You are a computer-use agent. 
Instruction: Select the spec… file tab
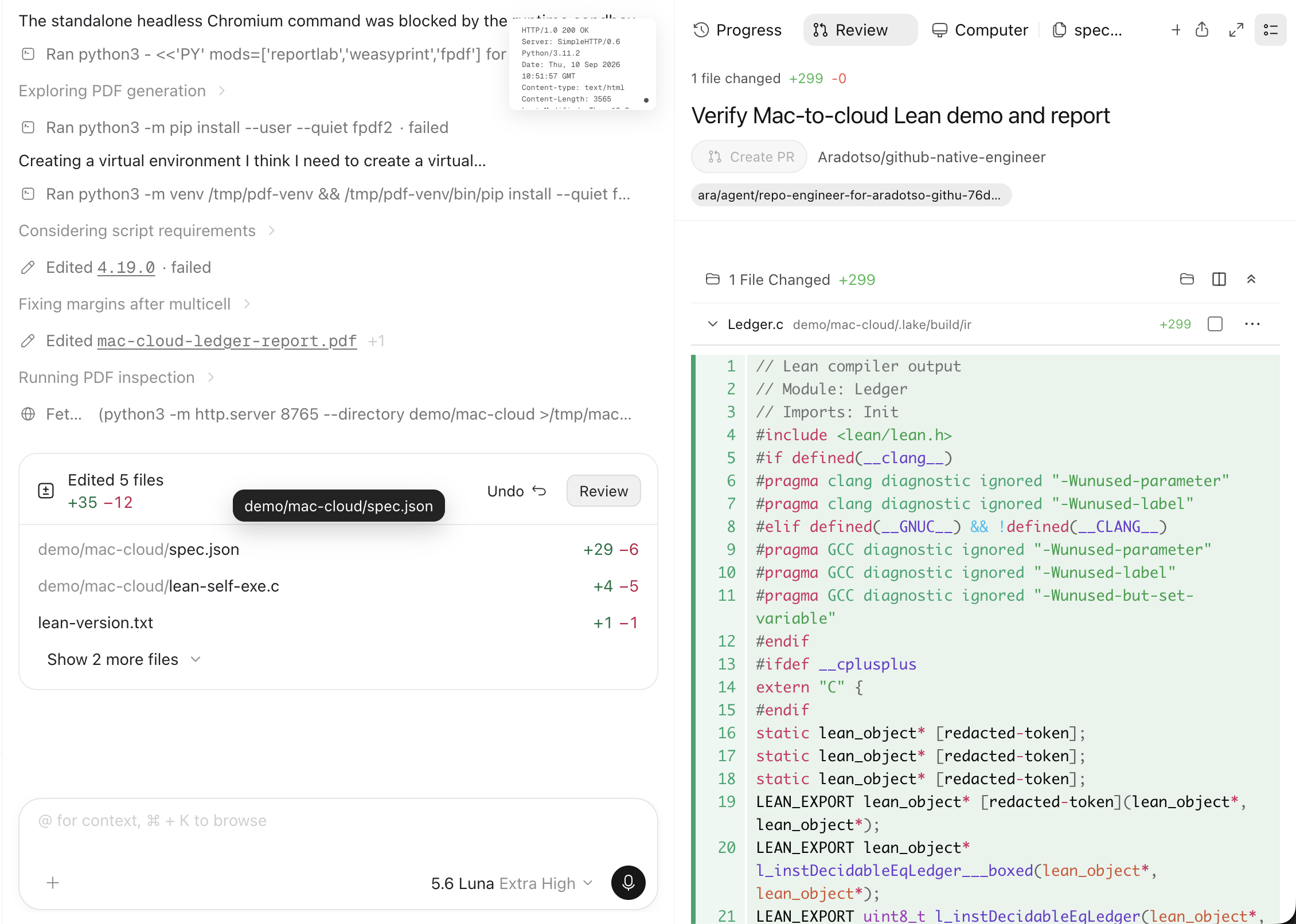[x=1088, y=30]
